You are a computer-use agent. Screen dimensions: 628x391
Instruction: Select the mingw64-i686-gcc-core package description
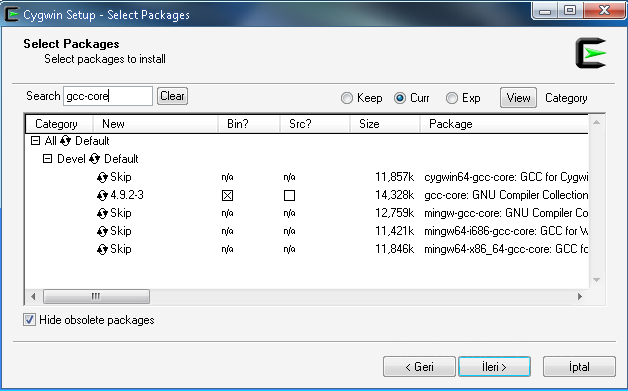[x=506, y=231]
